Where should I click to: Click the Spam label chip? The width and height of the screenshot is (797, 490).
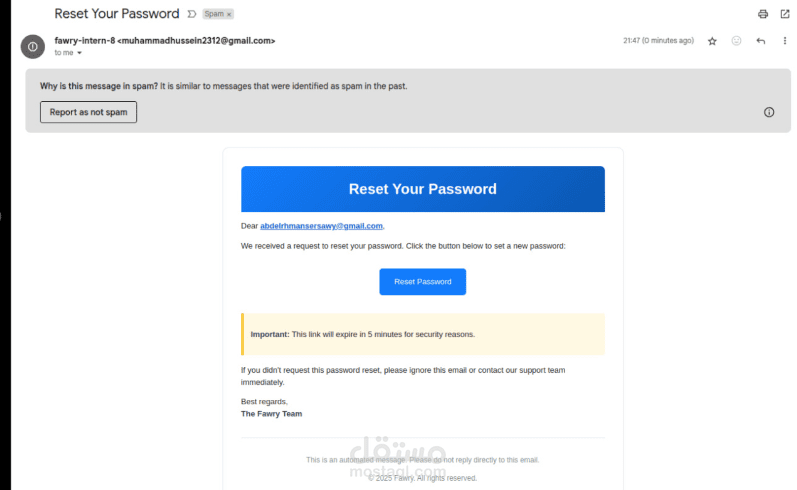pyautogui.click(x=213, y=14)
